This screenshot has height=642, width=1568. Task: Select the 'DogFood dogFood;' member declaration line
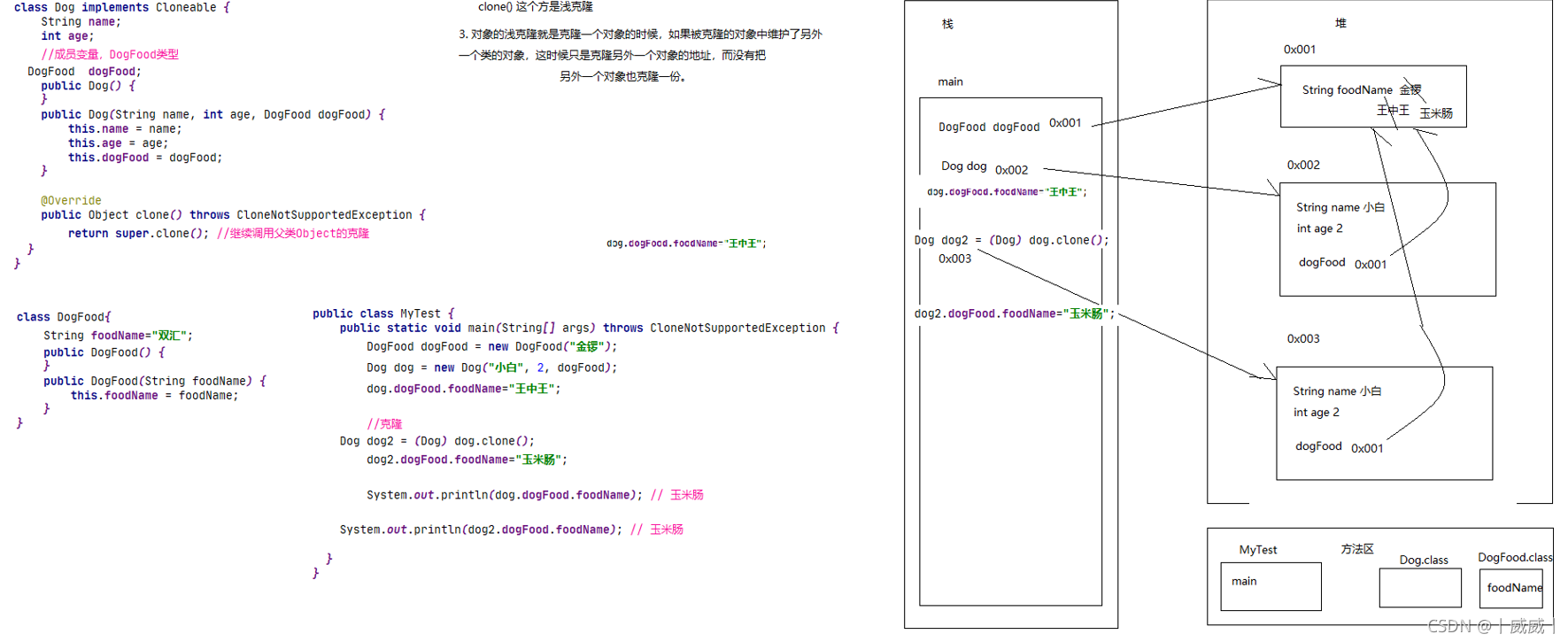(x=84, y=72)
